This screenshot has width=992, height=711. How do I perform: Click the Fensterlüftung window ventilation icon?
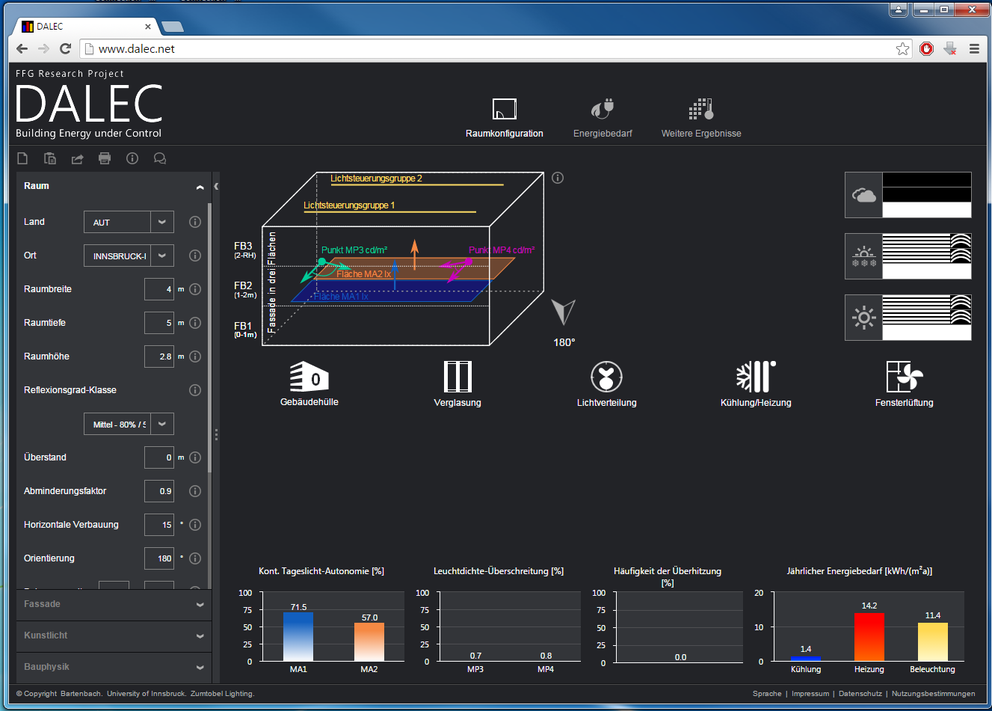pos(904,378)
